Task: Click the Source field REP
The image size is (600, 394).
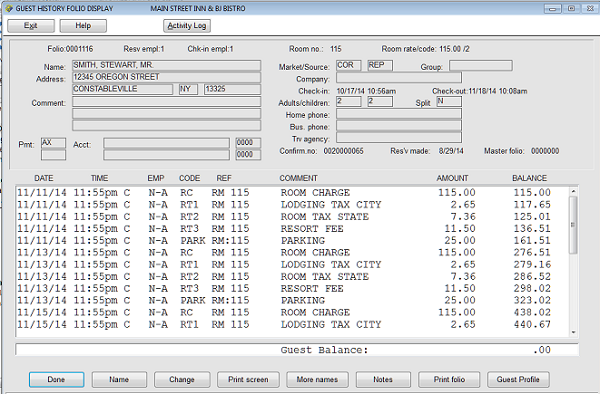Action: coord(380,65)
